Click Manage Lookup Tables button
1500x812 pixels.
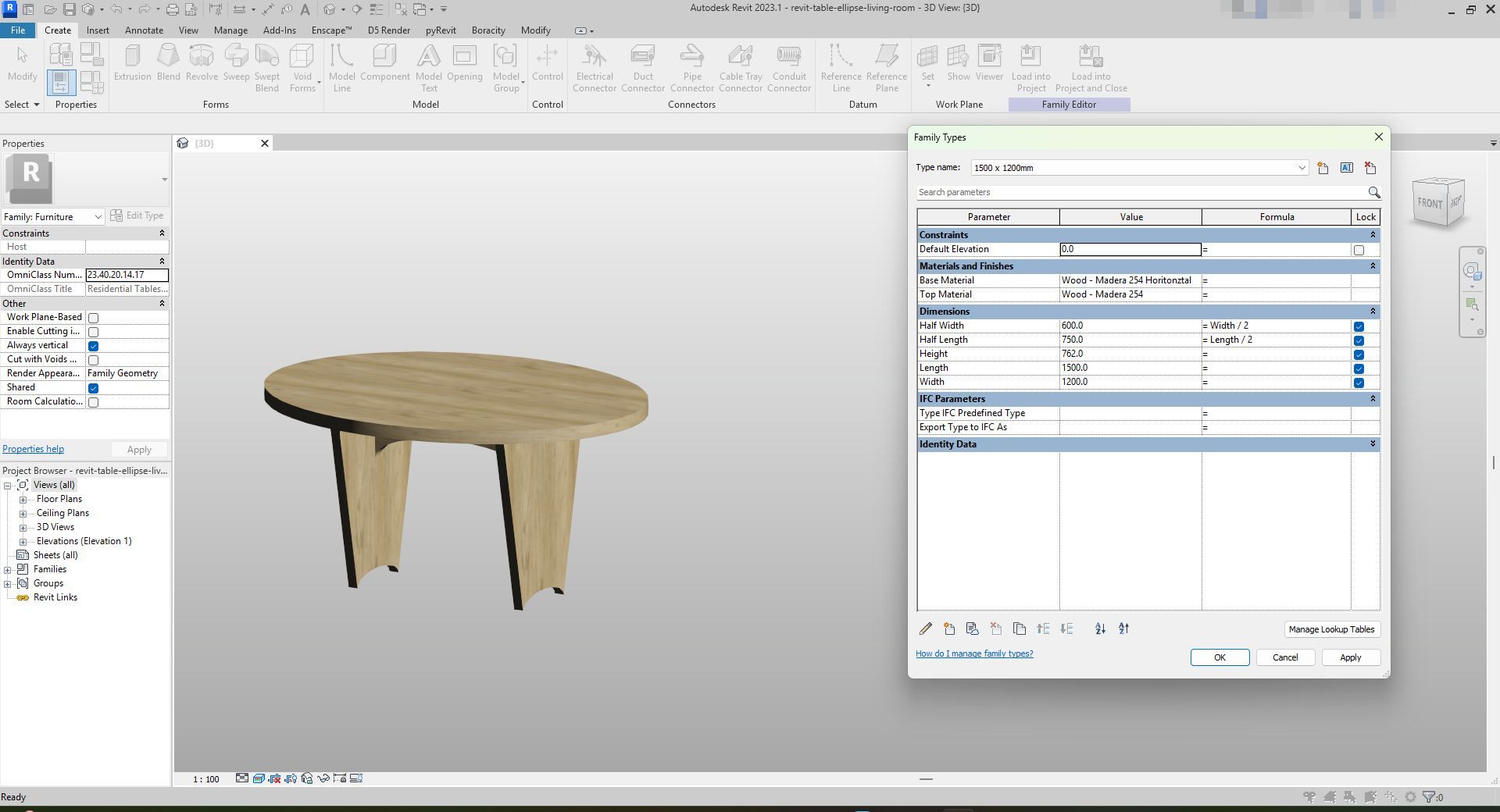click(1331, 629)
